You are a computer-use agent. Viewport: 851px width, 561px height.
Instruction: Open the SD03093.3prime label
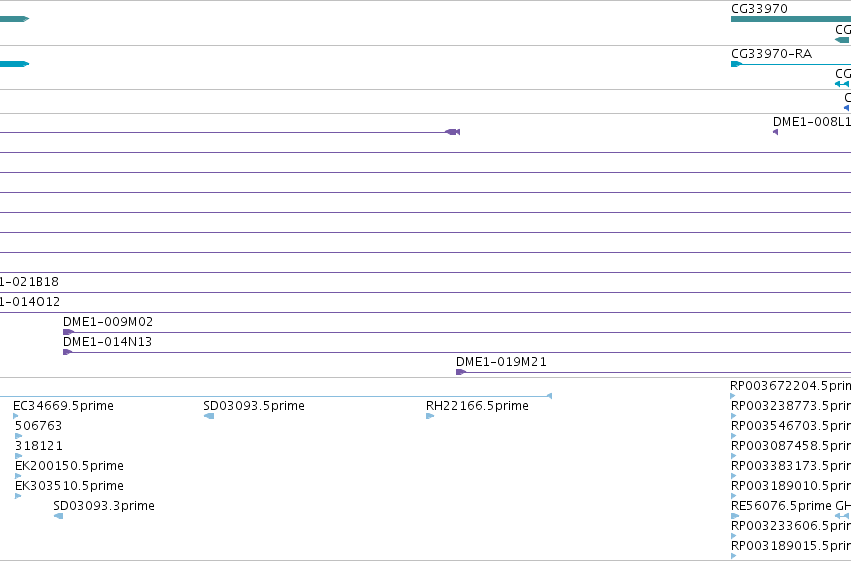tap(104, 506)
